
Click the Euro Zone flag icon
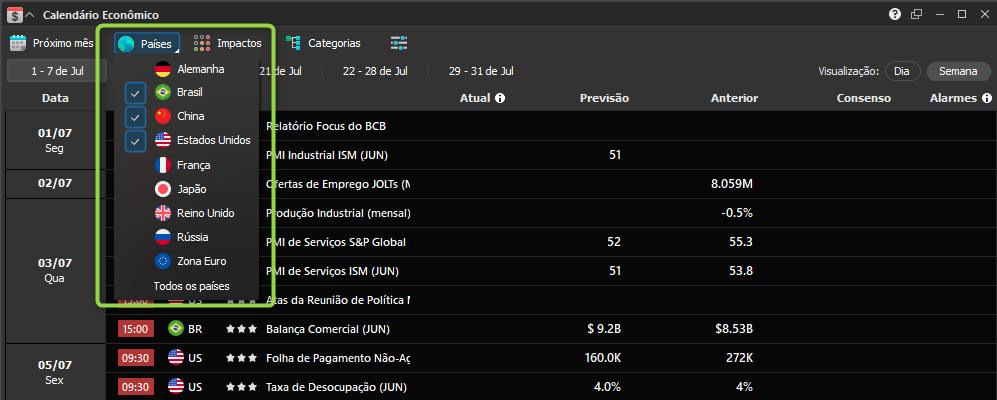coord(163,261)
